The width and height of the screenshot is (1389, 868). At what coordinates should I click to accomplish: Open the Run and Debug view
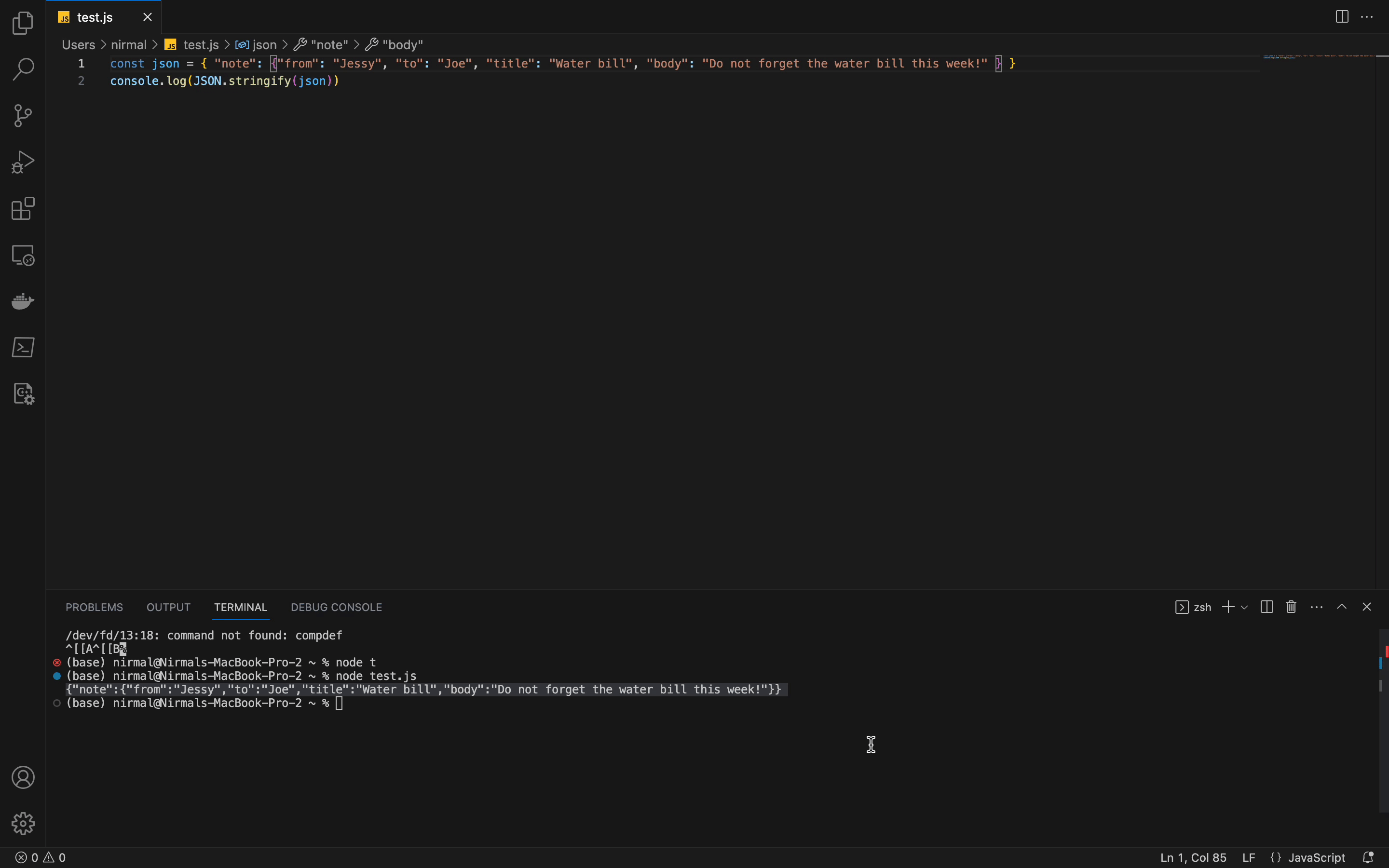pyautogui.click(x=23, y=163)
